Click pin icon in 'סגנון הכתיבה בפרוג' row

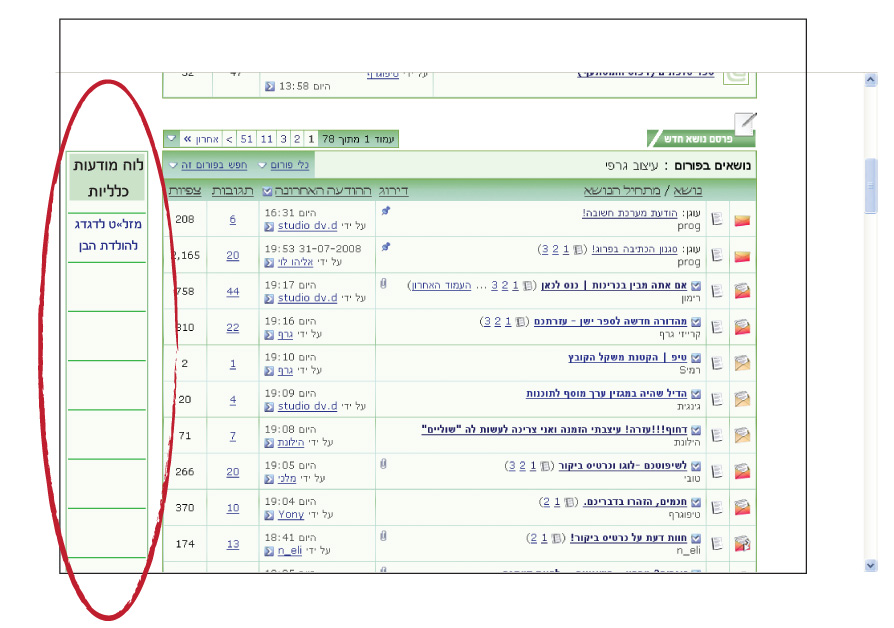click(x=385, y=247)
